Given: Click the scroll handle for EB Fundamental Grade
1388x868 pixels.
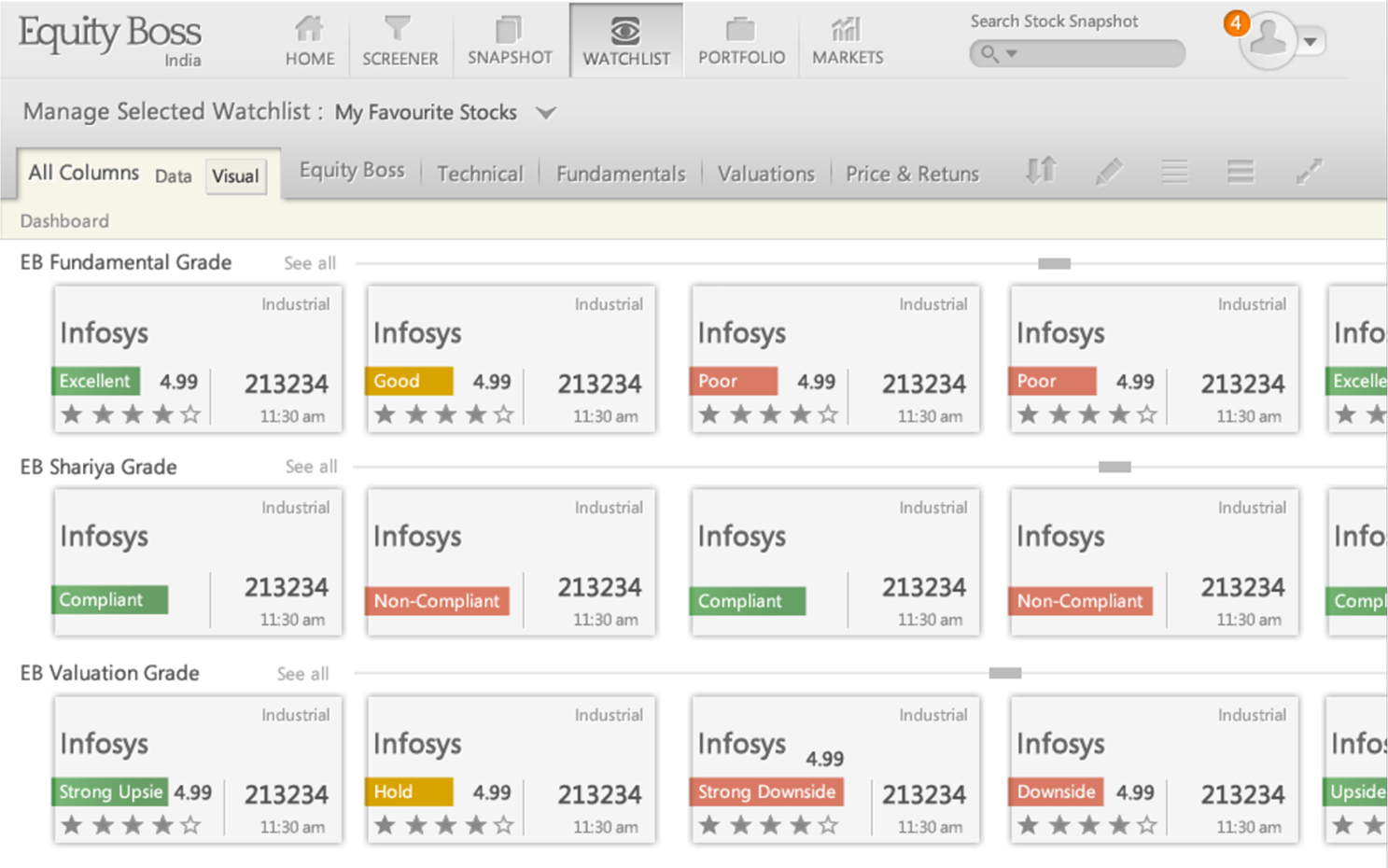Looking at the screenshot, I should (1054, 264).
